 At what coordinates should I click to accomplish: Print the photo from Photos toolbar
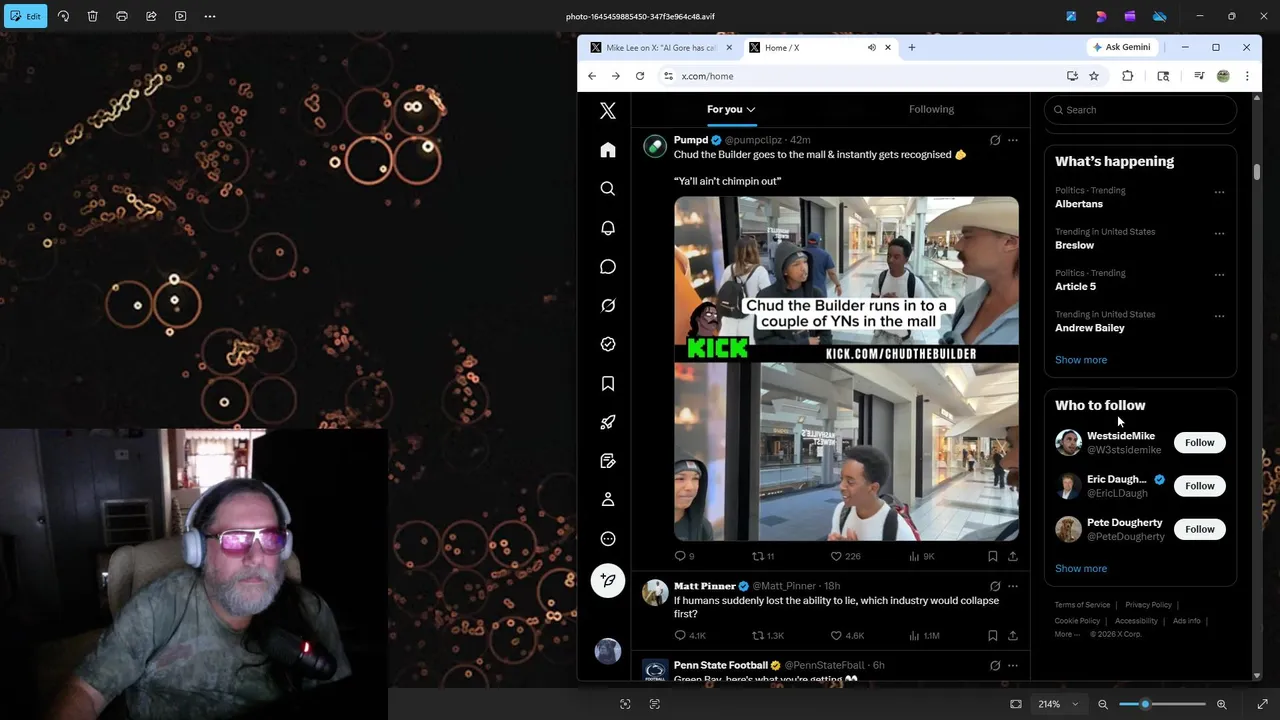coord(121,16)
